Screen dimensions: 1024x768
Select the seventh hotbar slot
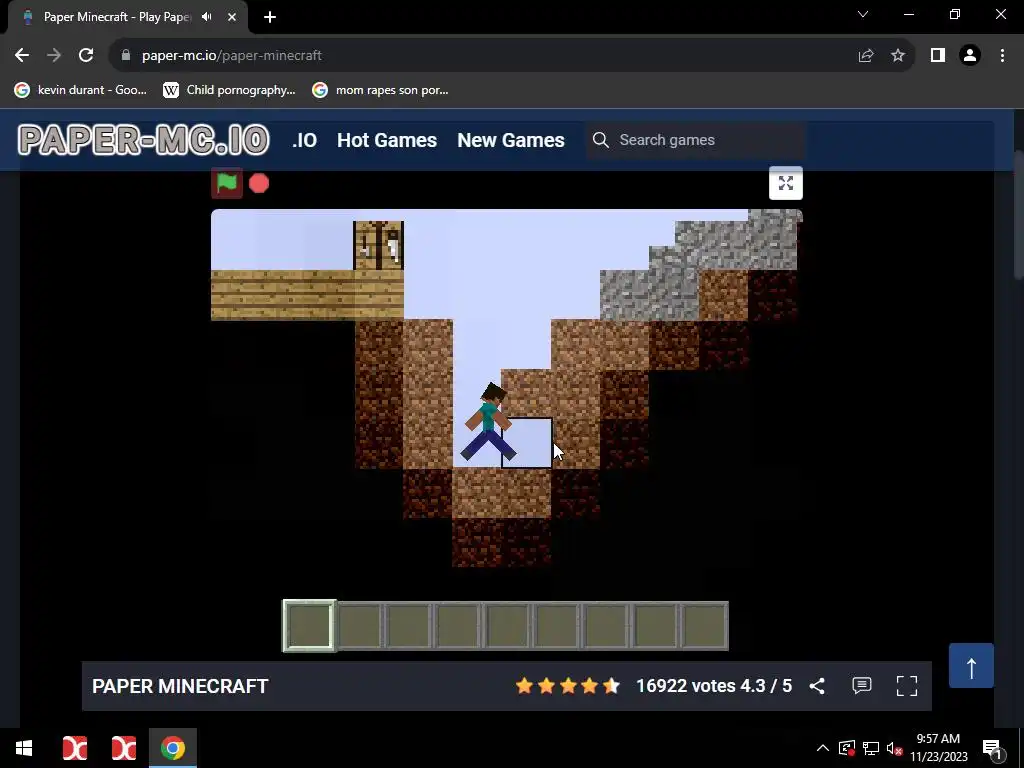point(605,626)
